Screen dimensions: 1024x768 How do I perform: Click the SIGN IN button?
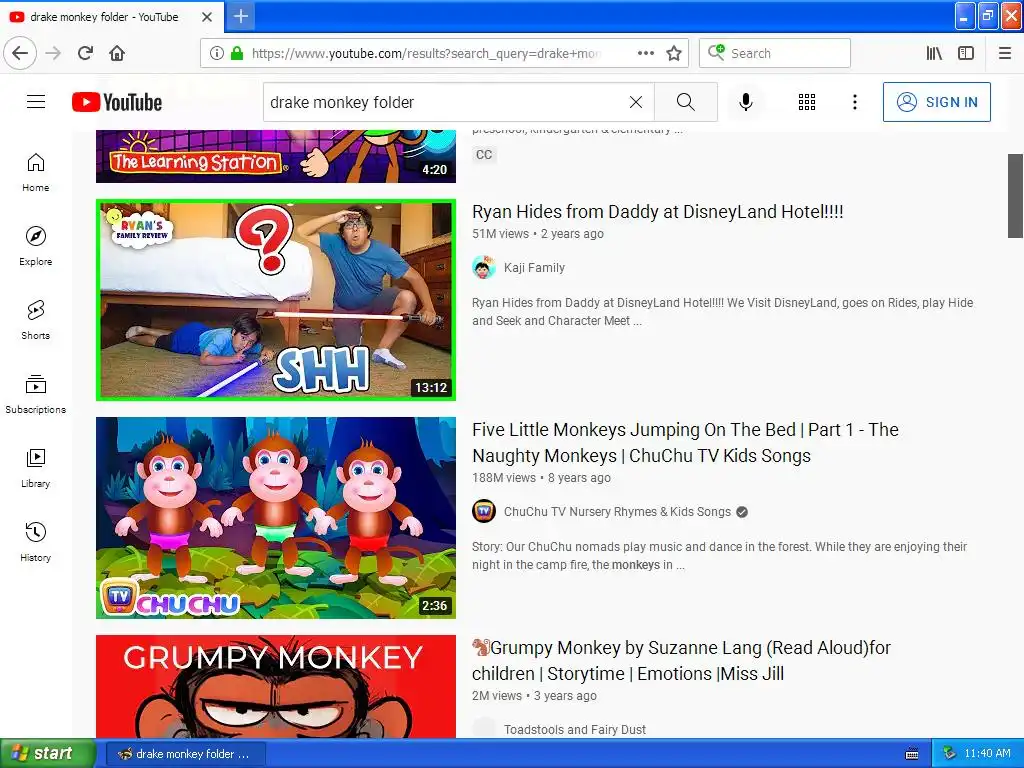936,102
